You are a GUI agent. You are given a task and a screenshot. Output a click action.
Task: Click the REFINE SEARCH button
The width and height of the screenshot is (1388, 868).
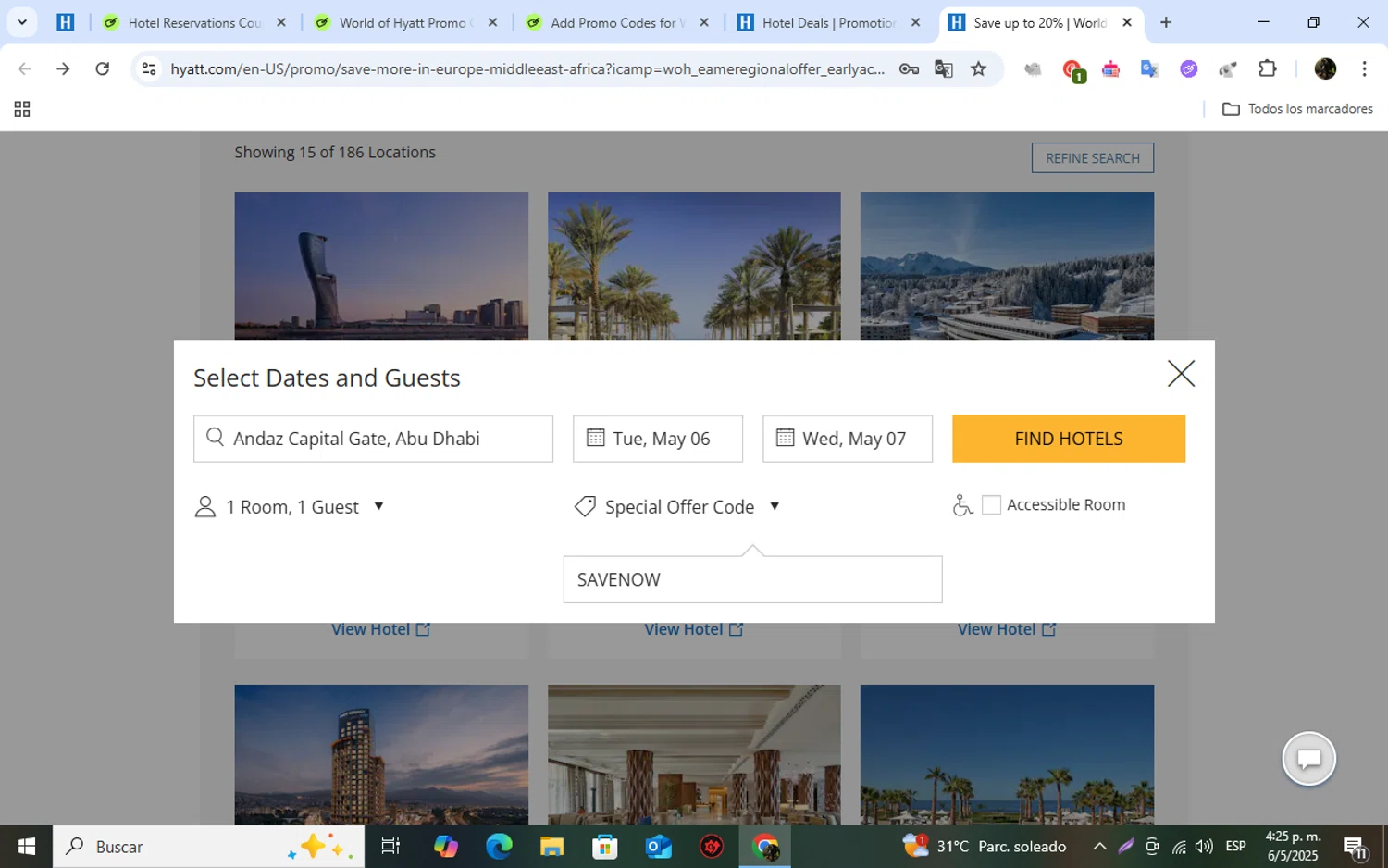point(1092,158)
